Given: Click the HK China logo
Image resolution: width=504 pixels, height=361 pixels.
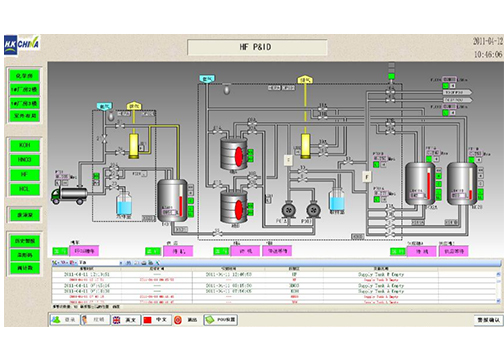Looking at the screenshot, I should click(x=22, y=45).
